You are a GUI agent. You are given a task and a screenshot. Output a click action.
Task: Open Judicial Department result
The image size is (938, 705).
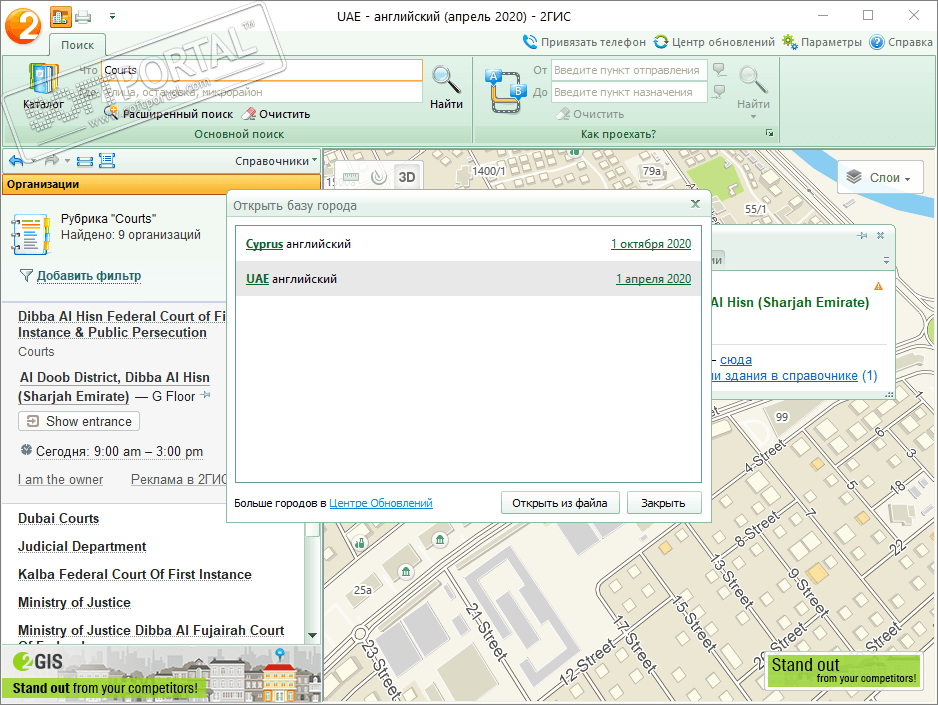82,547
